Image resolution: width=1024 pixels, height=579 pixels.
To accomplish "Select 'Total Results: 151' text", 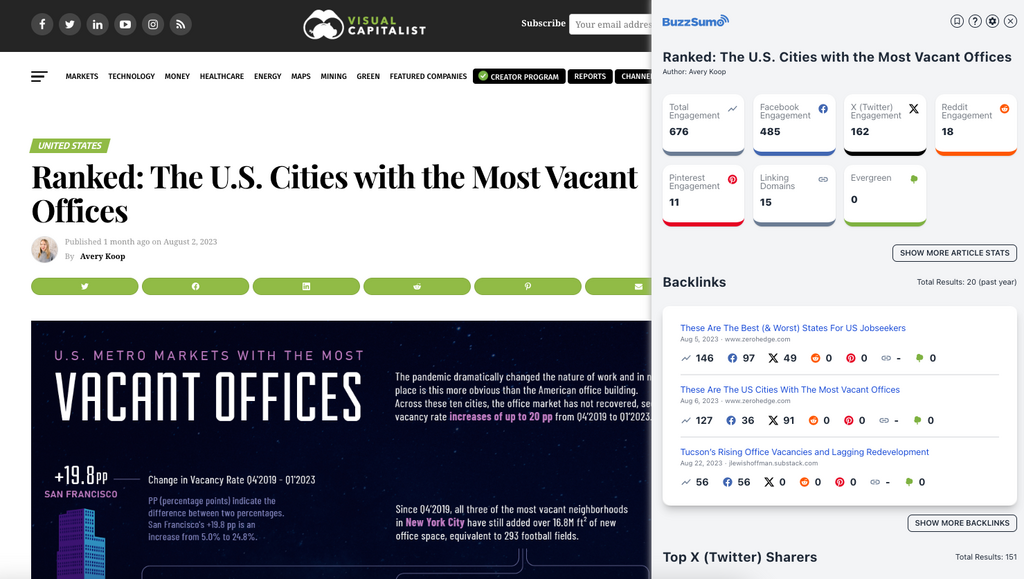I will coord(986,557).
